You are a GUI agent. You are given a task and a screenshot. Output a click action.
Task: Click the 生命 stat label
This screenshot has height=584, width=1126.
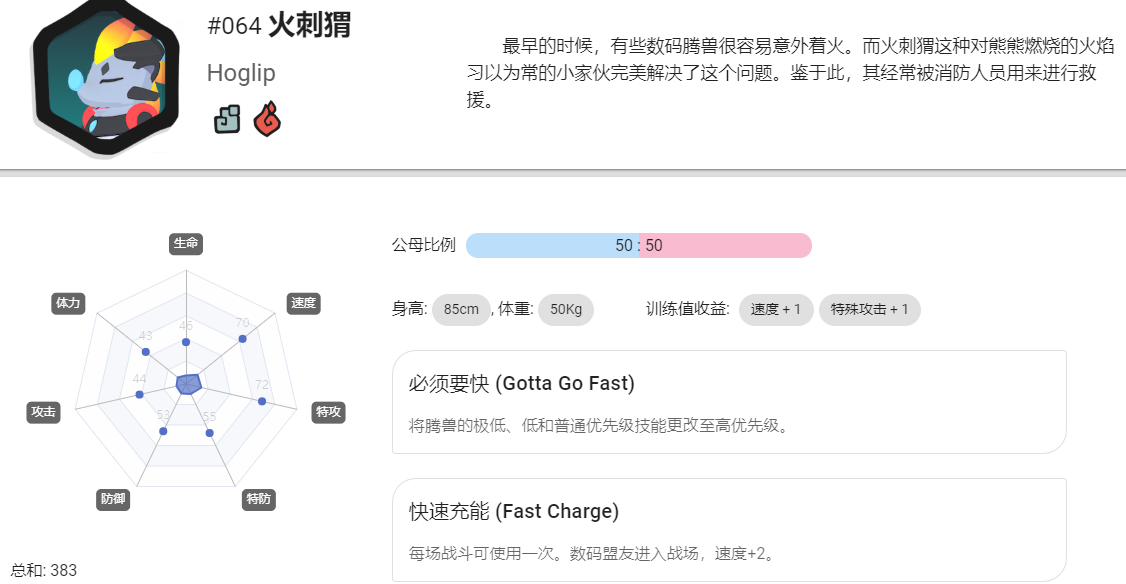click(x=186, y=244)
